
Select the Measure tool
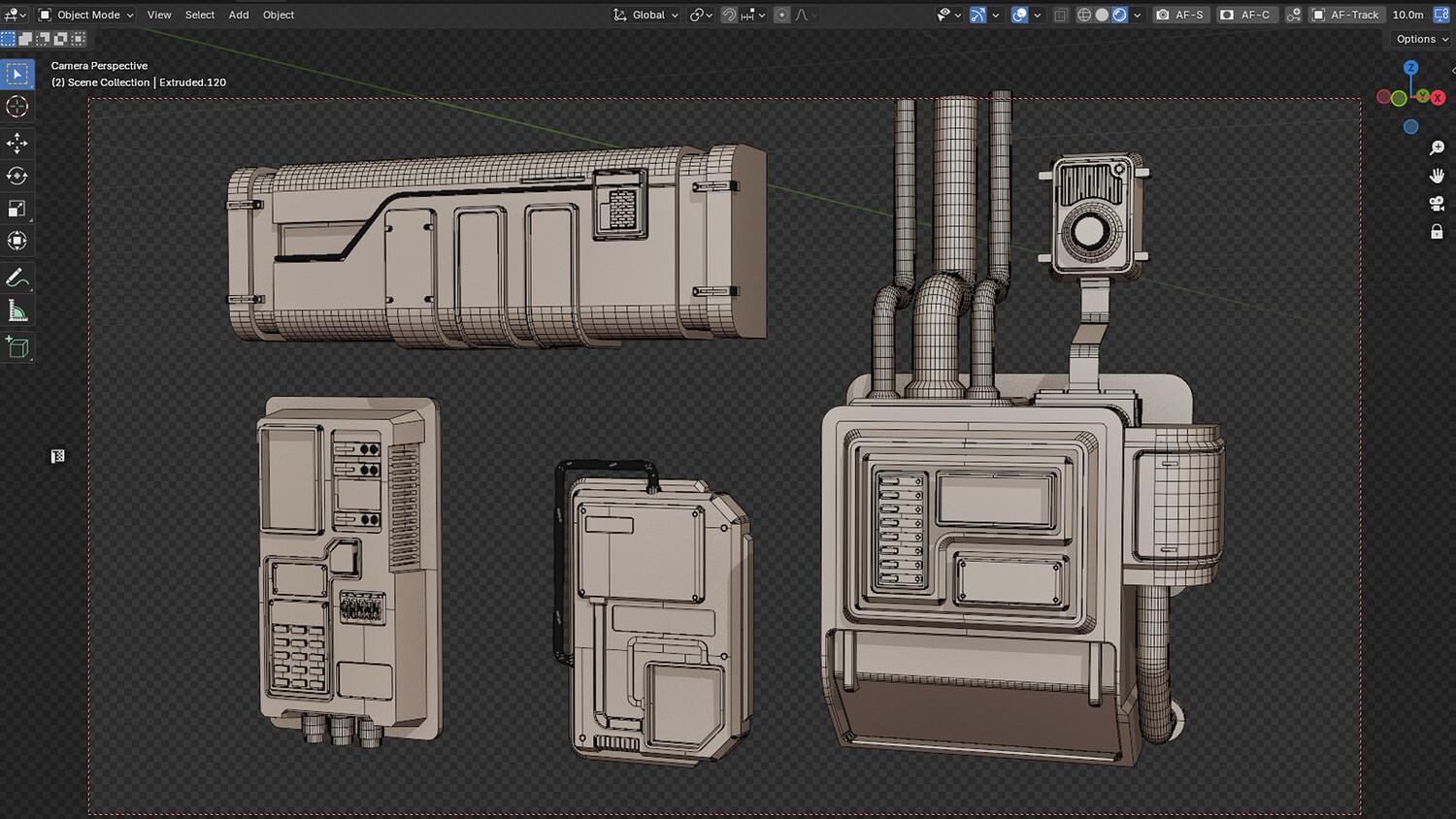tap(17, 311)
